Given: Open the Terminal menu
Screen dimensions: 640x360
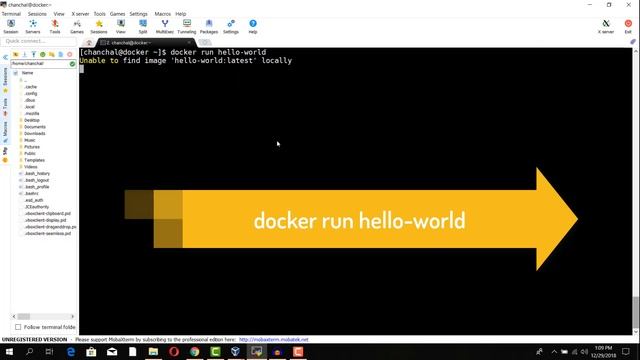Looking at the screenshot, I should (x=11, y=14).
